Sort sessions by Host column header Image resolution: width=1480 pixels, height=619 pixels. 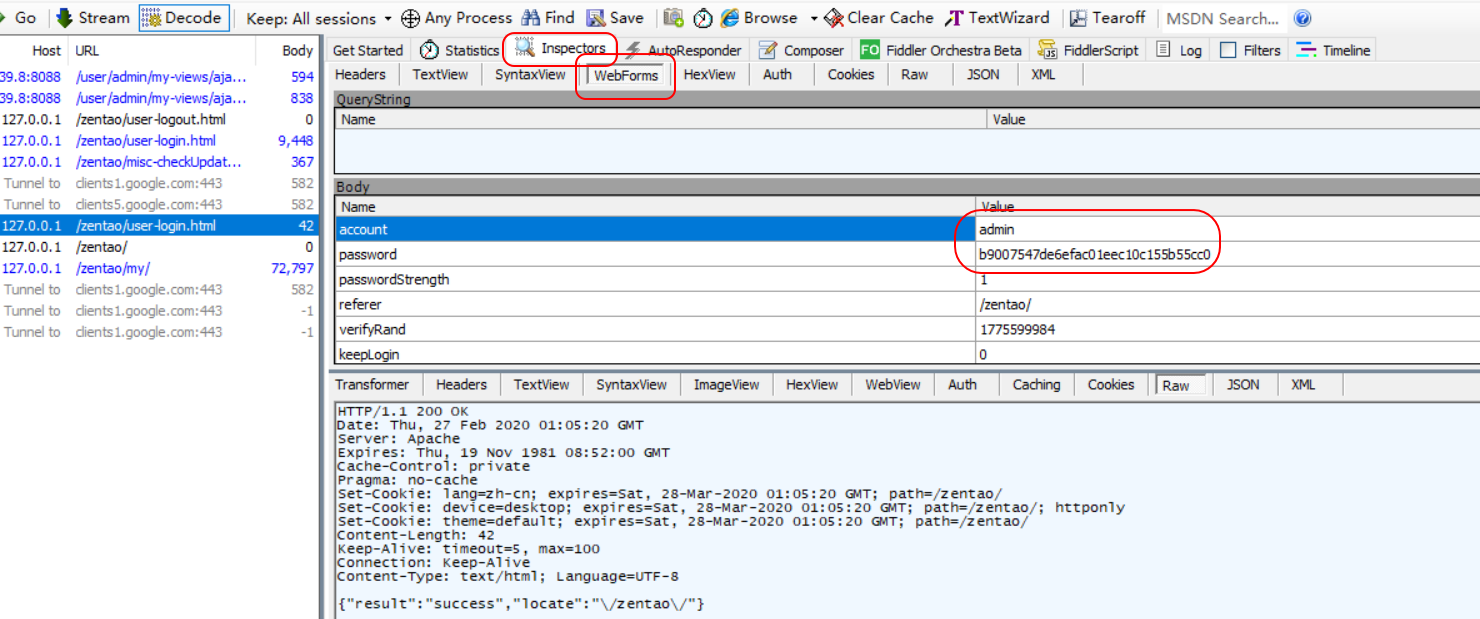[x=35, y=50]
